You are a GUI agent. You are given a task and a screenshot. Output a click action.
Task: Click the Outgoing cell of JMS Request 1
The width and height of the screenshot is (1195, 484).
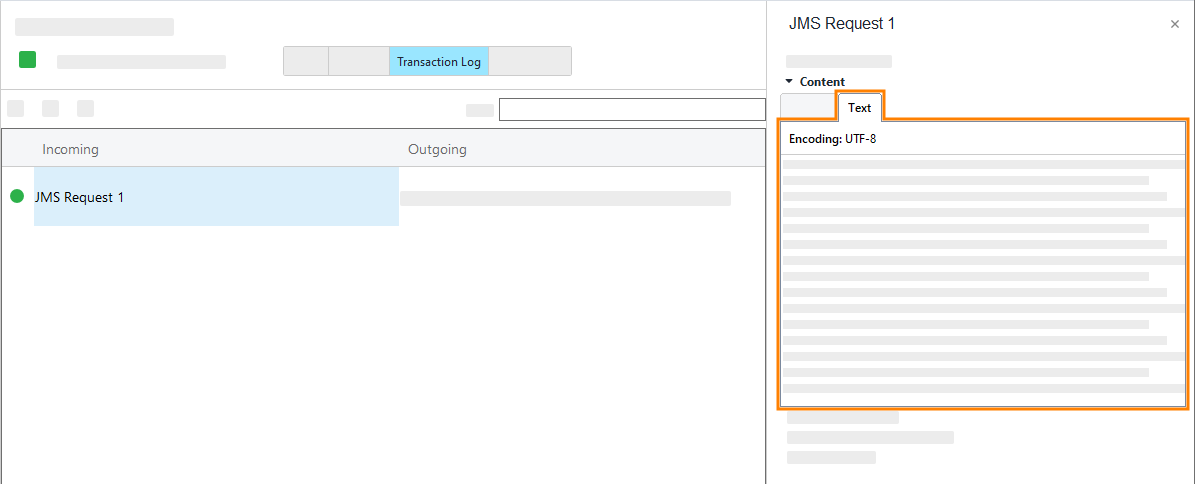(x=565, y=198)
